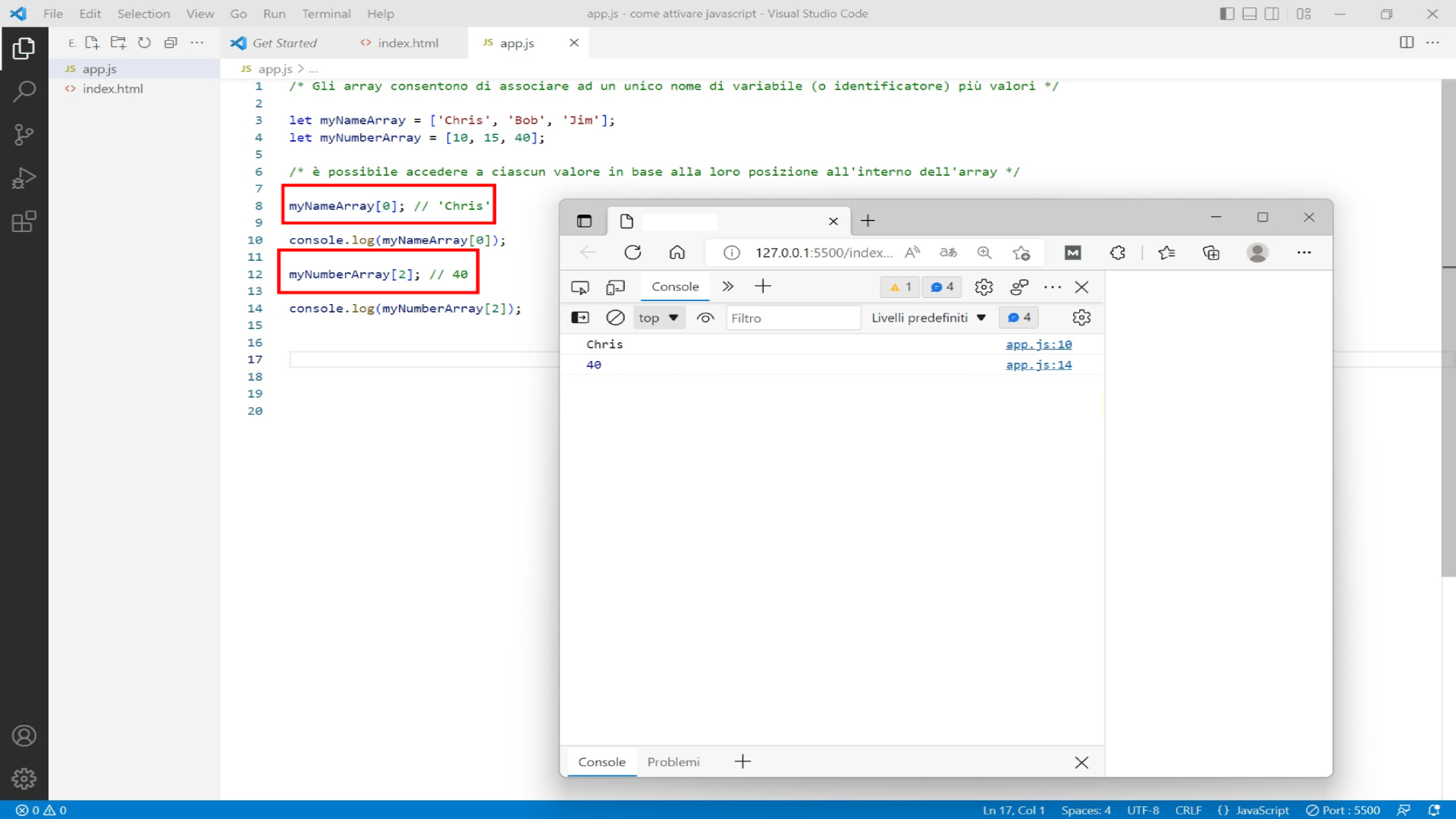The image size is (1456, 819).
Task: Open the Run and Debug view
Action: 24,177
